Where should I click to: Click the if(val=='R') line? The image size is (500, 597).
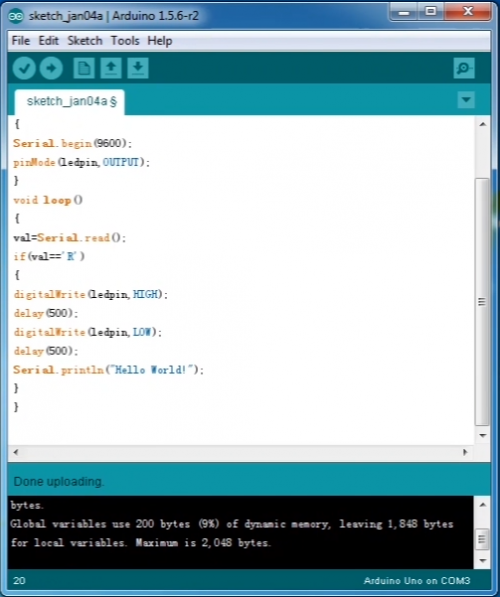coord(49,256)
